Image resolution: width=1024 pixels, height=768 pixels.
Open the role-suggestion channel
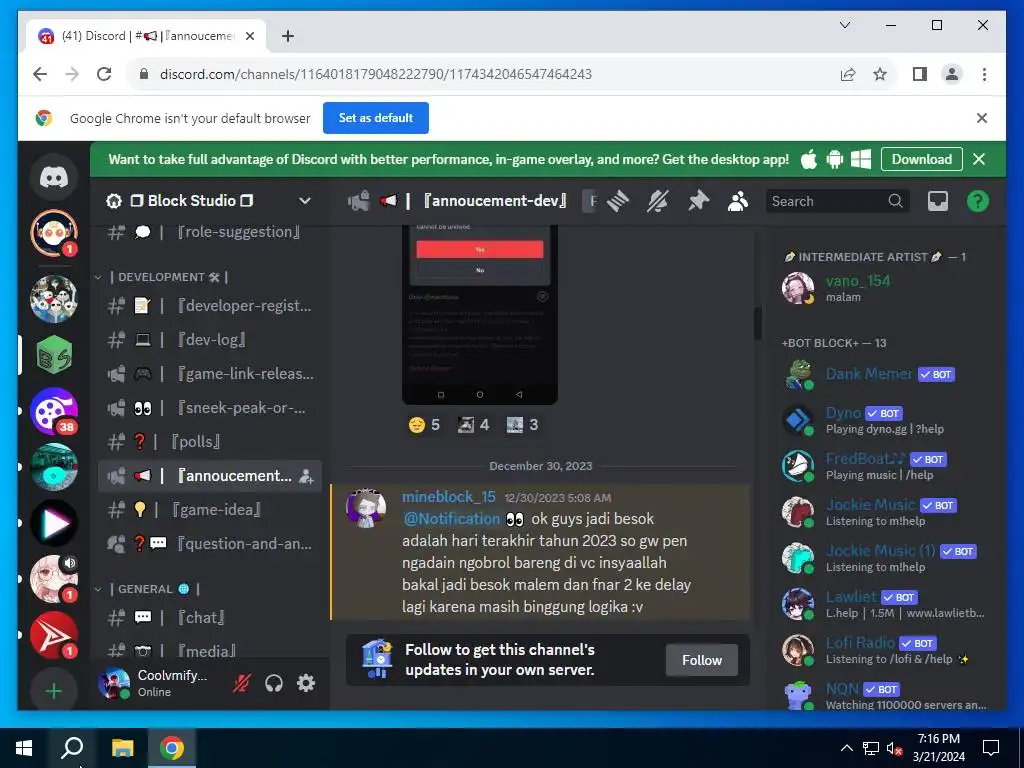pyautogui.click(x=210, y=232)
